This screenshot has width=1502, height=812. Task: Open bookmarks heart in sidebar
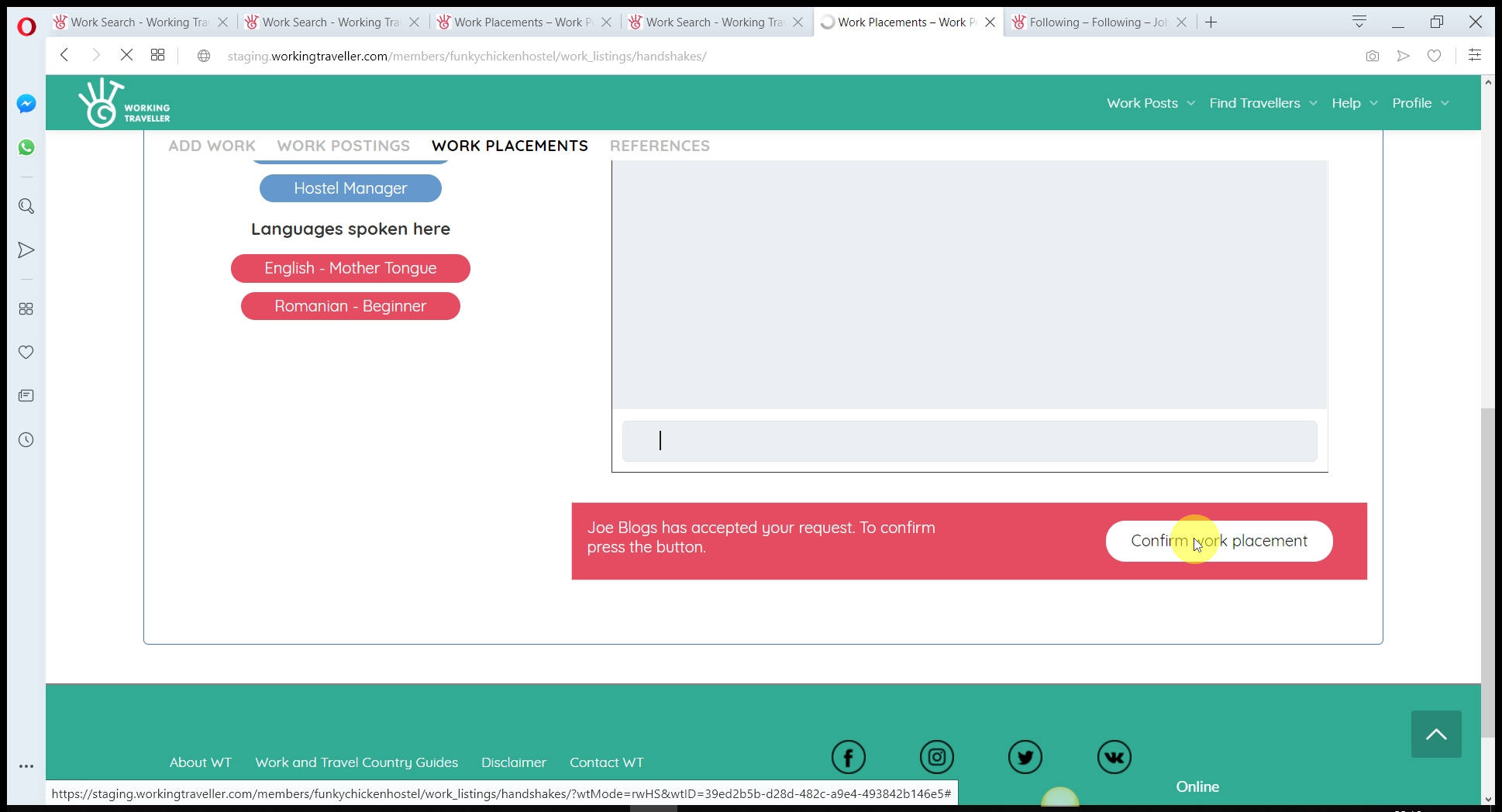(26, 353)
